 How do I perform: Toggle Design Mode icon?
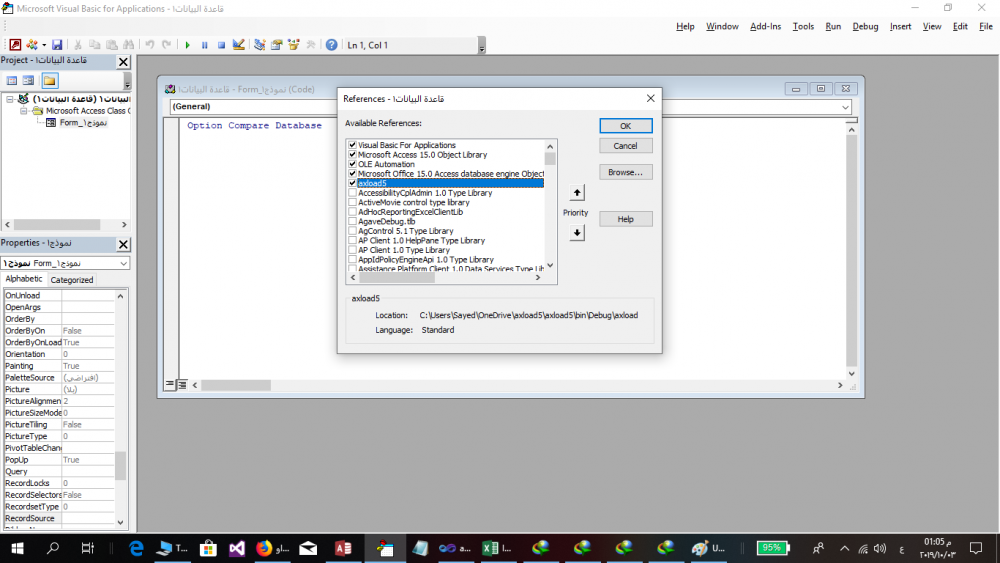[239, 45]
